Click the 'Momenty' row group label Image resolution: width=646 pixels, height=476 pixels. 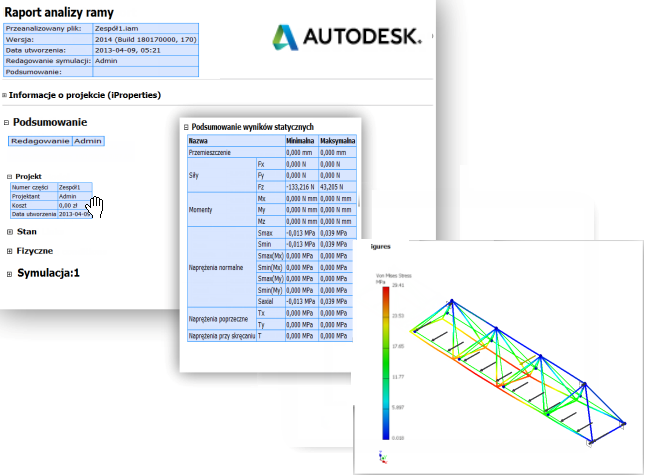(x=222, y=210)
